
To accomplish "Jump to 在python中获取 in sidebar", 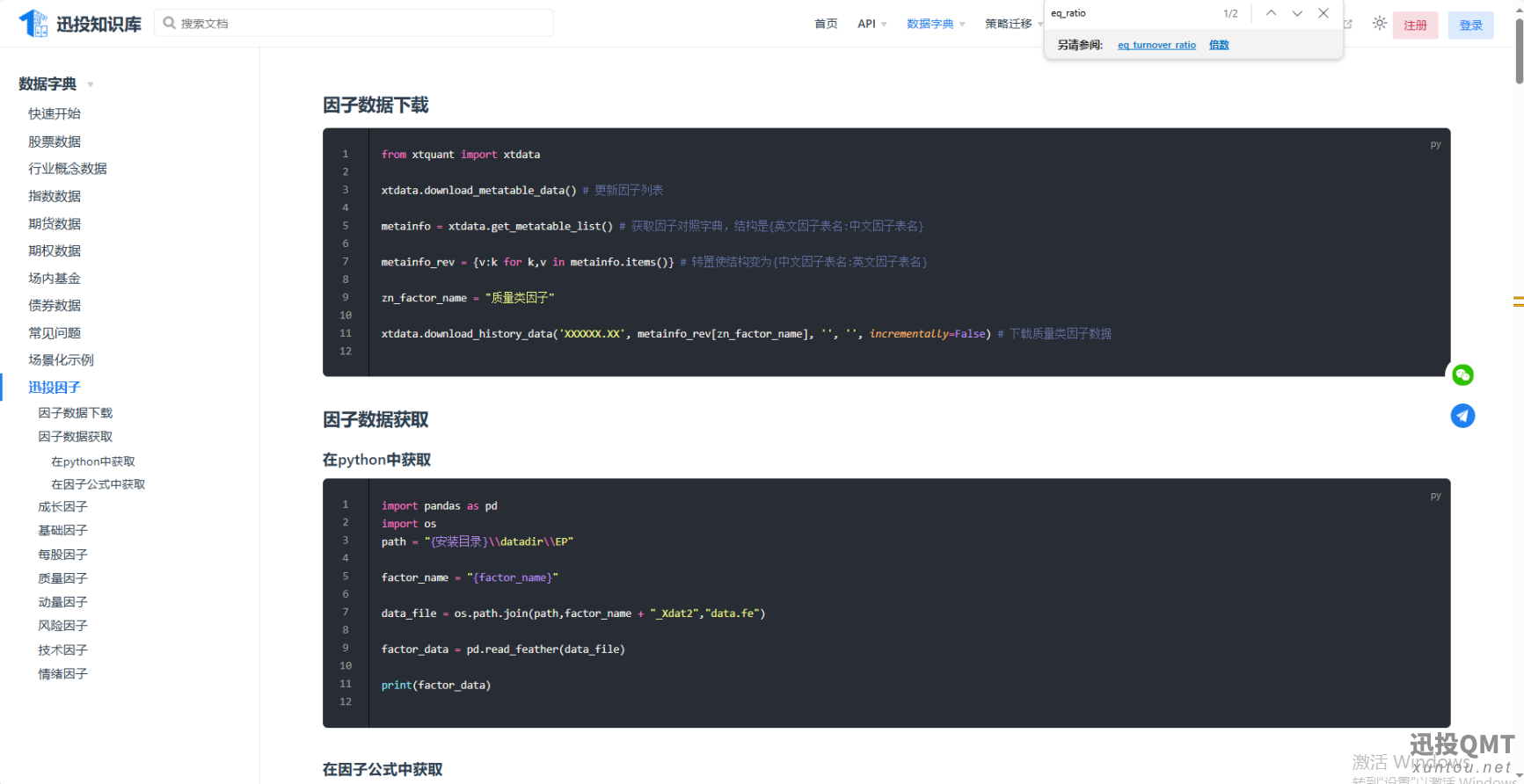I will pyautogui.click(x=93, y=461).
